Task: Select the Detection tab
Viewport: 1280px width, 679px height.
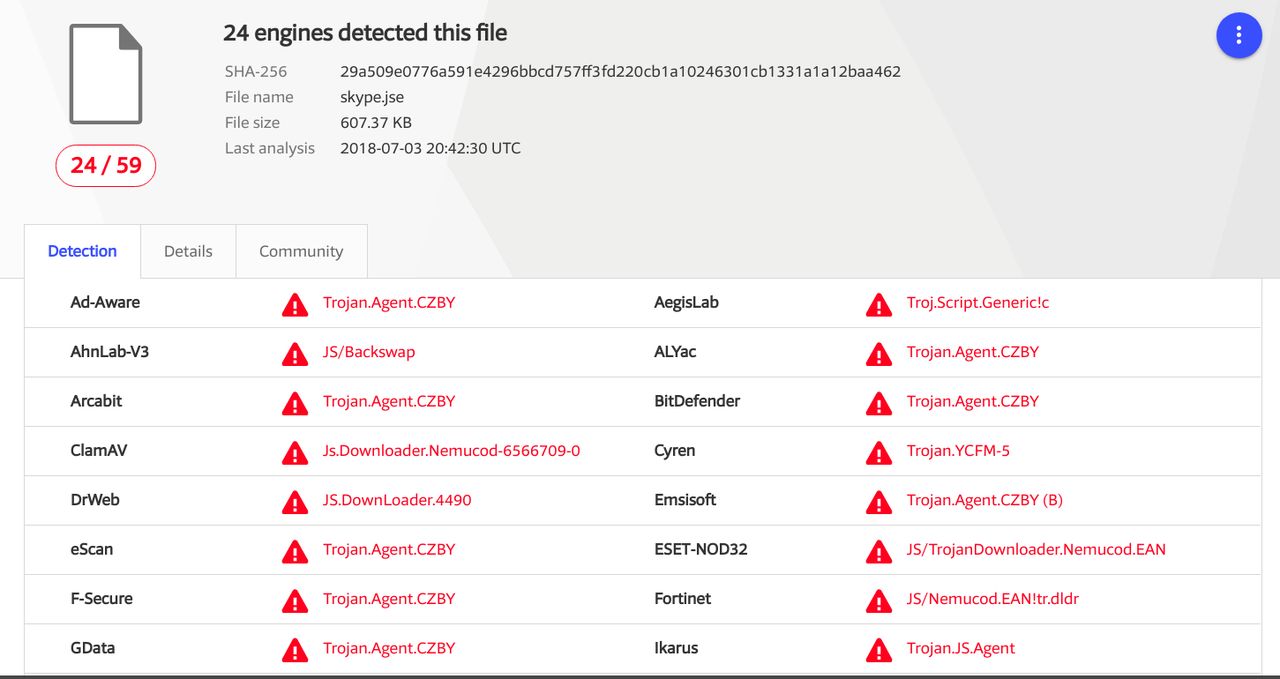Action: tap(82, 251)
